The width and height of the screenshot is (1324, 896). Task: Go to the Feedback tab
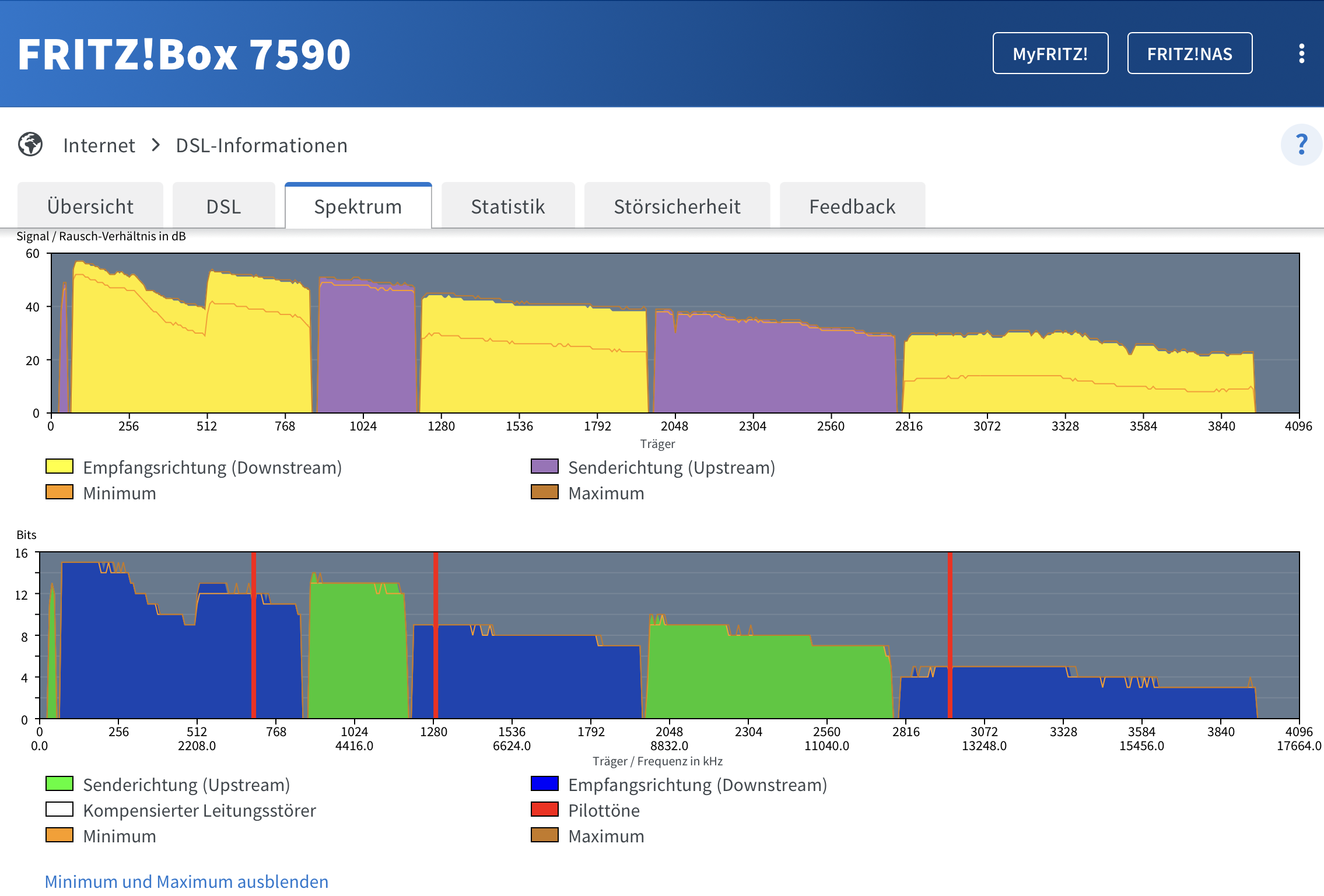852,206
